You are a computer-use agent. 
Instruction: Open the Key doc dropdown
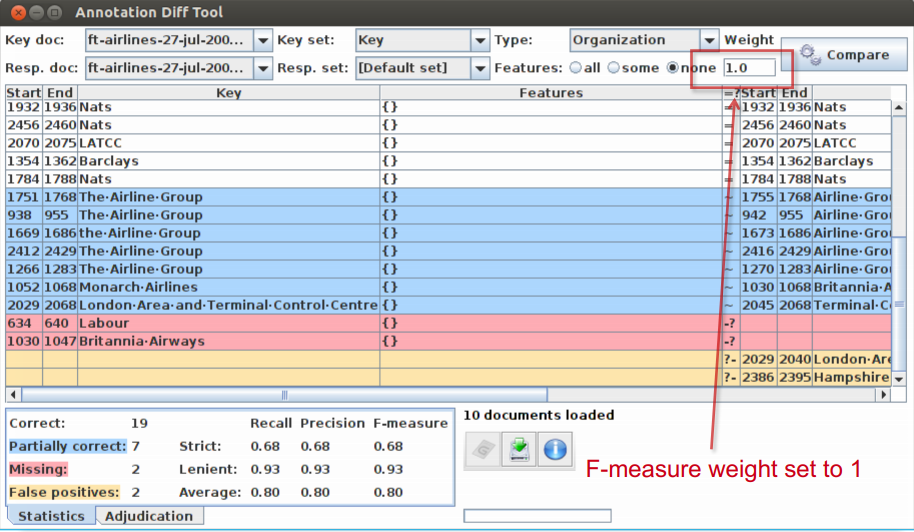[263, 40]
